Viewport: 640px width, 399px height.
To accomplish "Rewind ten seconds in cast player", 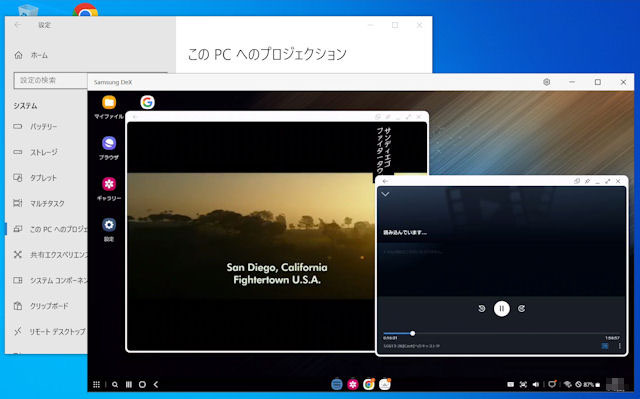I will [482, 308].
